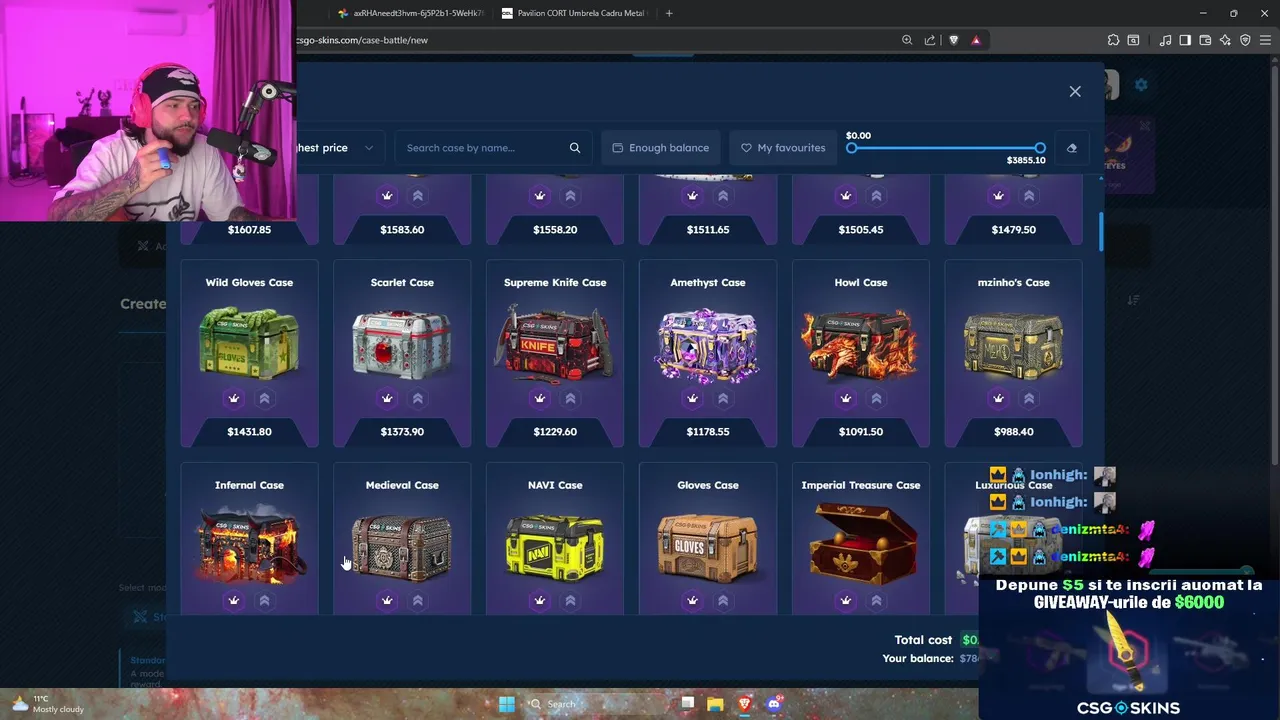Open the weather widget showing Mostly cloudy
1280x720 pixels.
click(x=47, y=704)
